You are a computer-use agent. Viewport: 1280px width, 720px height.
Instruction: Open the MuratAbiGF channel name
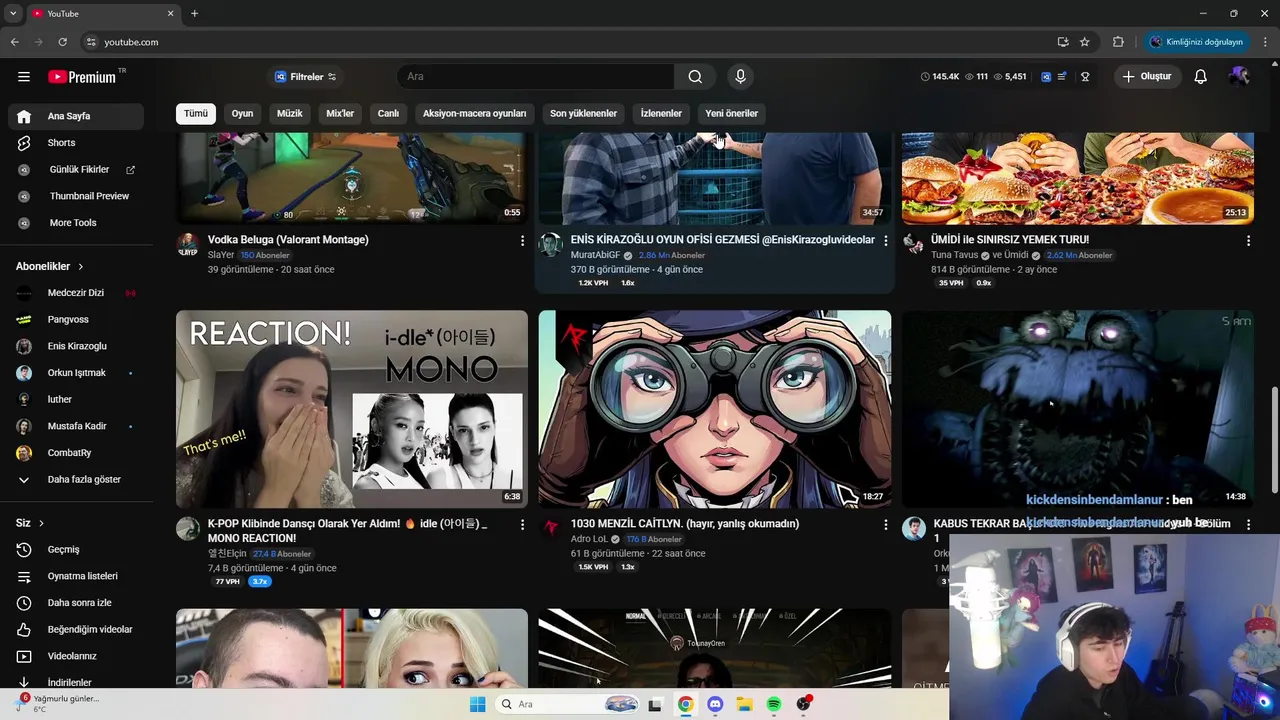595,255
